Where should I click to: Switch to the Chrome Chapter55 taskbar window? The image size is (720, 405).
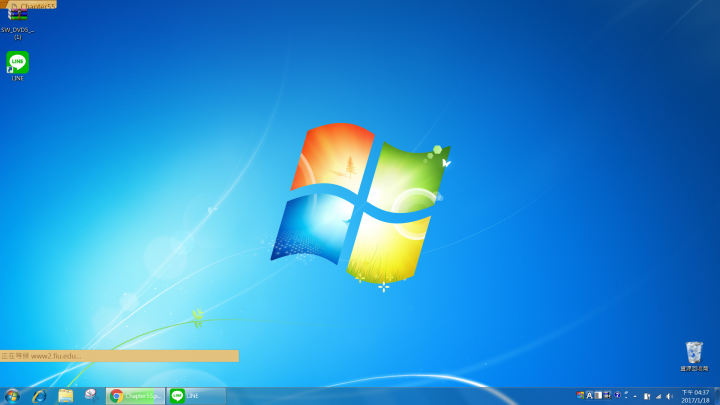(x=135, y=396)
